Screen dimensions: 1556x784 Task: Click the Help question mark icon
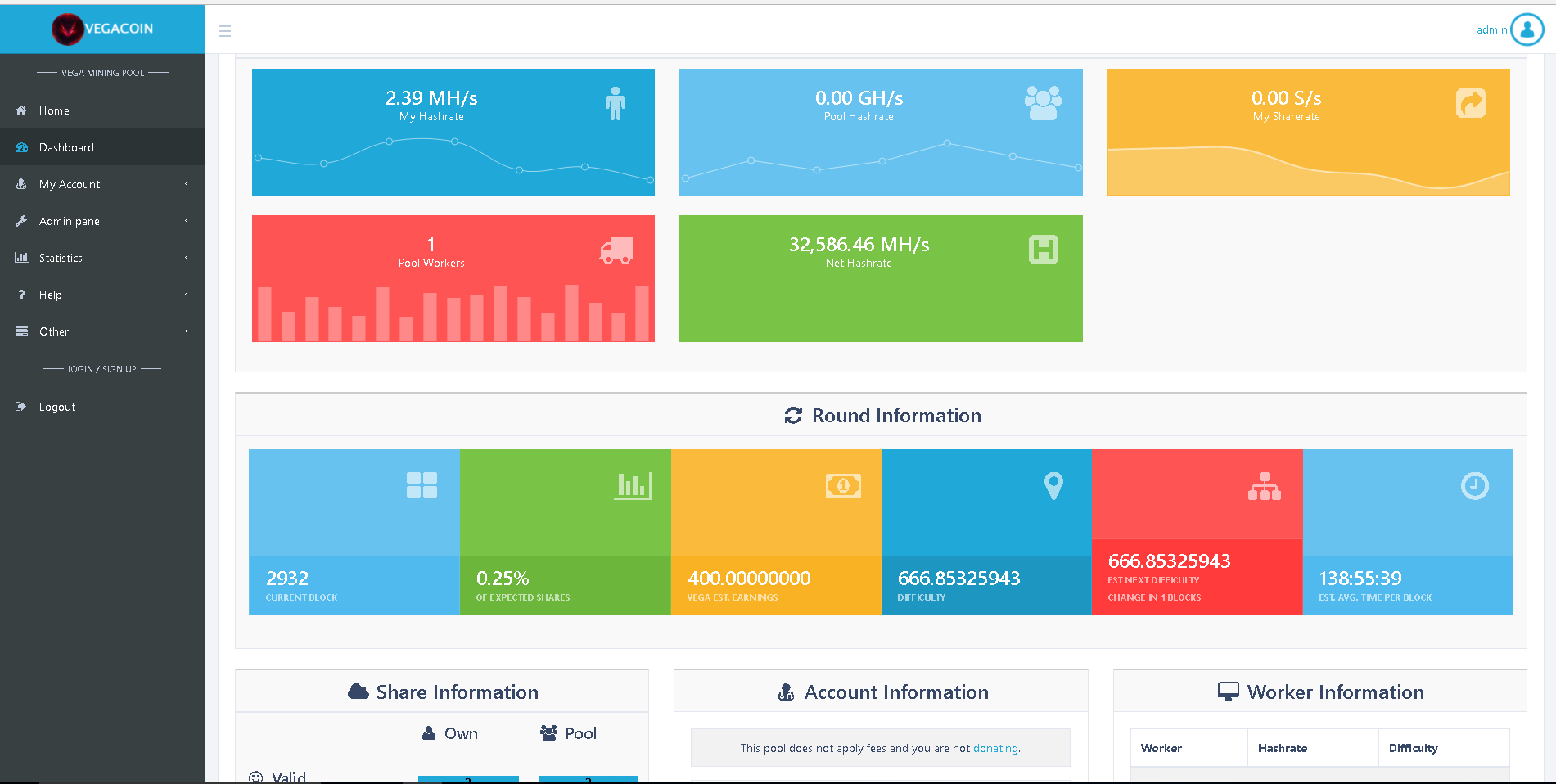[21, 295]
